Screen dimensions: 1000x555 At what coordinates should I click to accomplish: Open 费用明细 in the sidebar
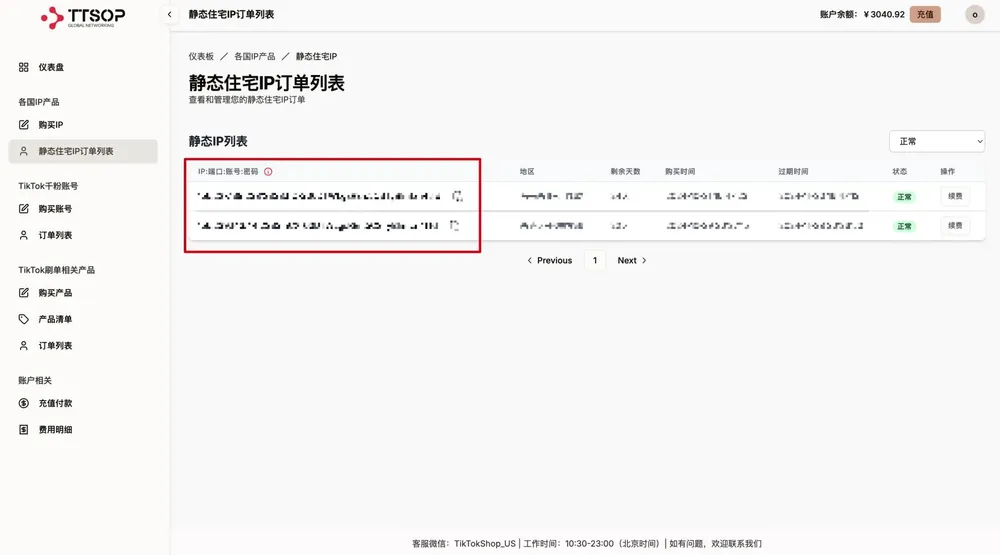point(55,429)
